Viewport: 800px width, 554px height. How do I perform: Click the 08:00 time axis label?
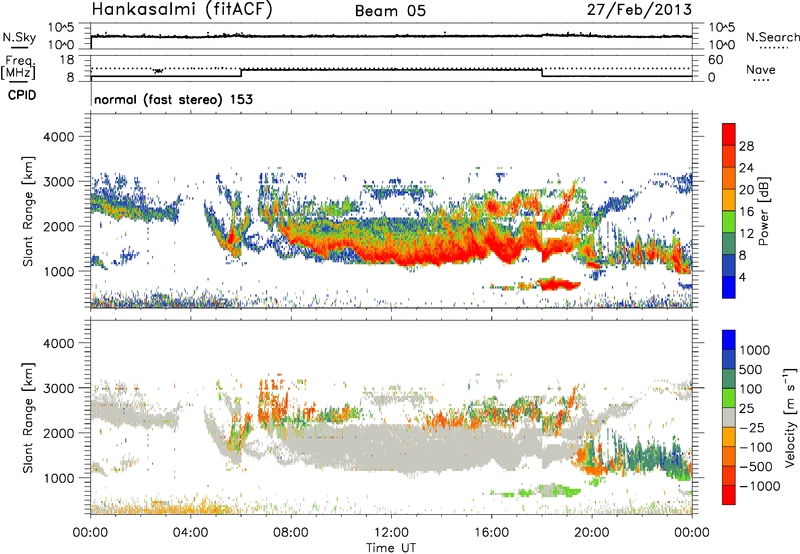[x=291, y=533]
